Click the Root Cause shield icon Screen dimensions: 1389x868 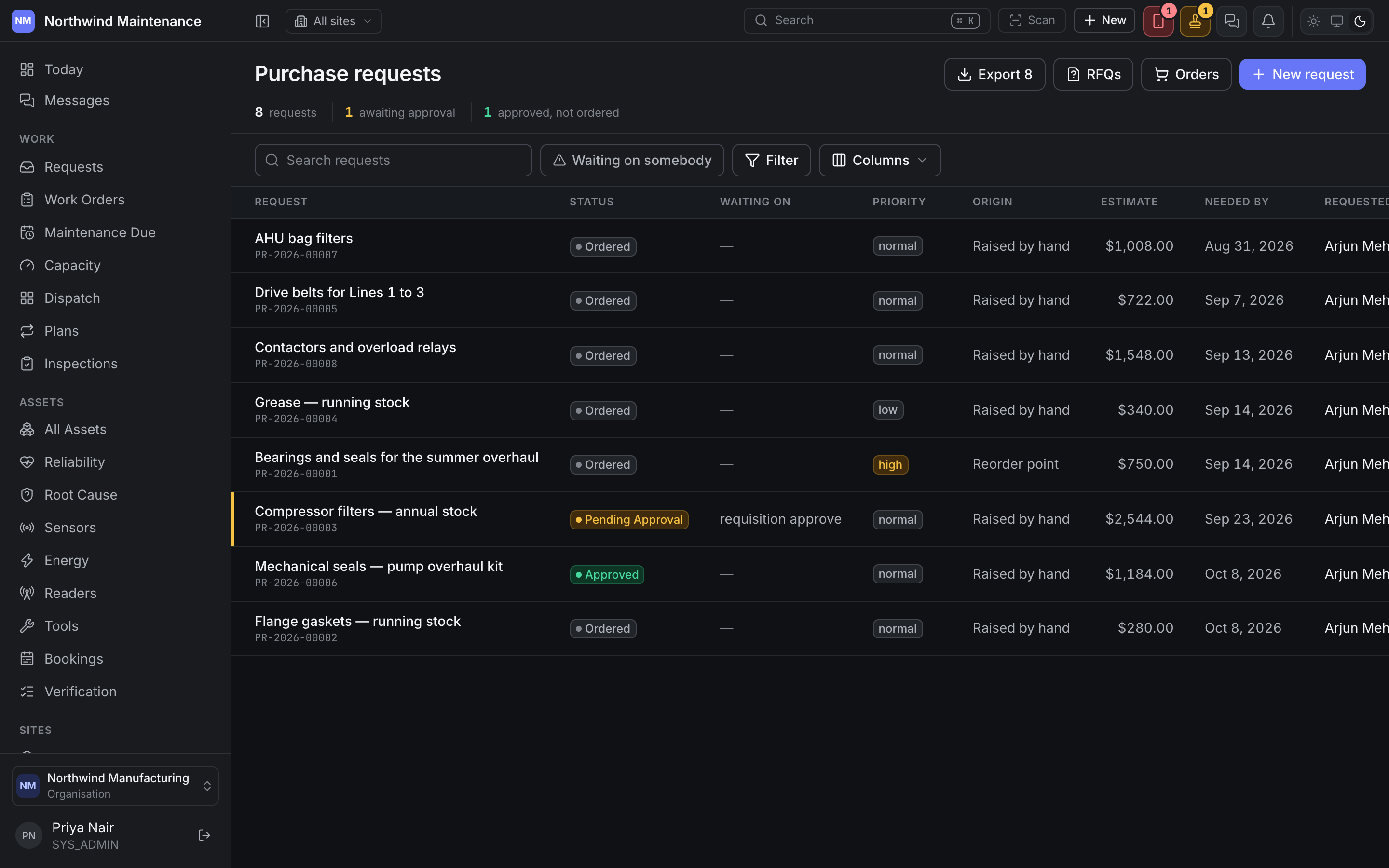(x=27, y=495)
